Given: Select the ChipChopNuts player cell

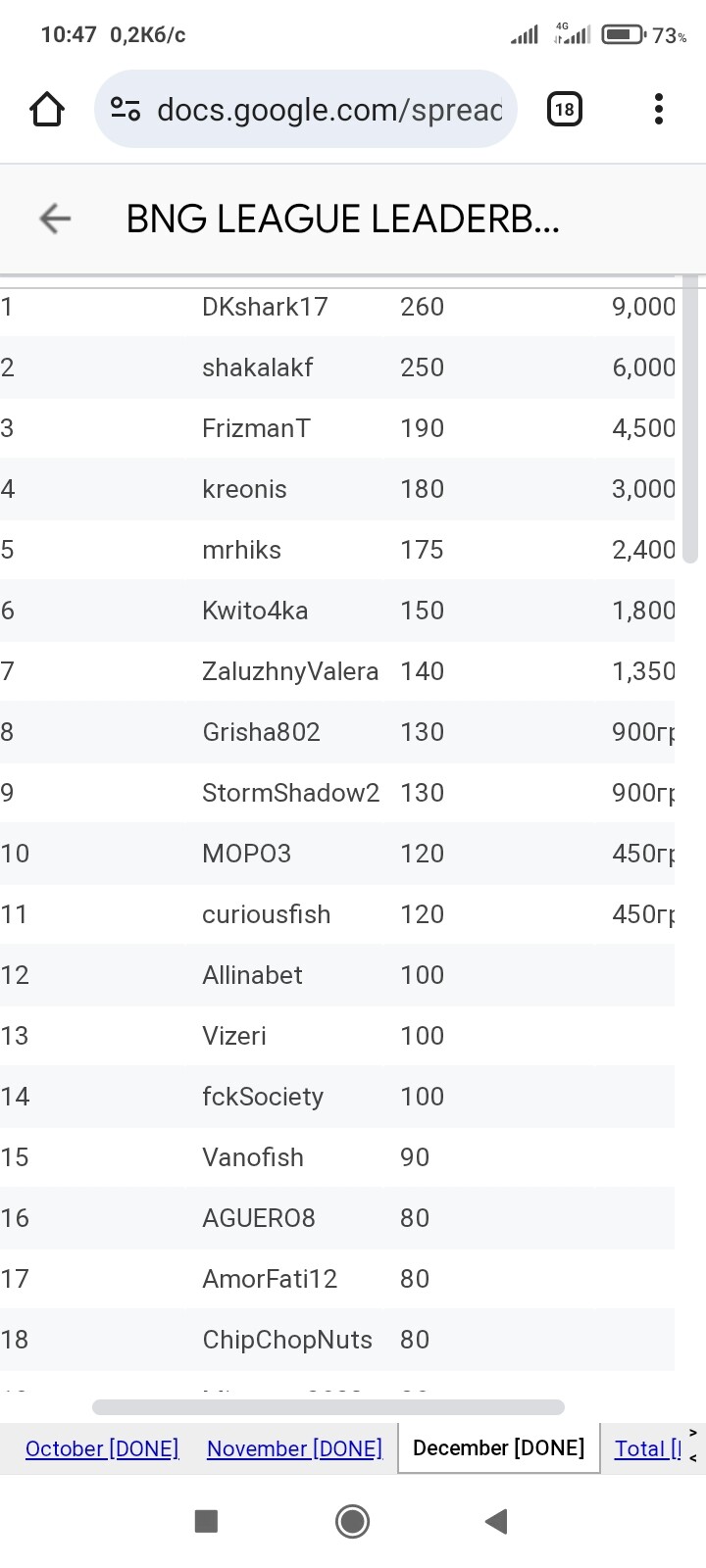Looking at the screenshot, I should tap(287, 1340).
